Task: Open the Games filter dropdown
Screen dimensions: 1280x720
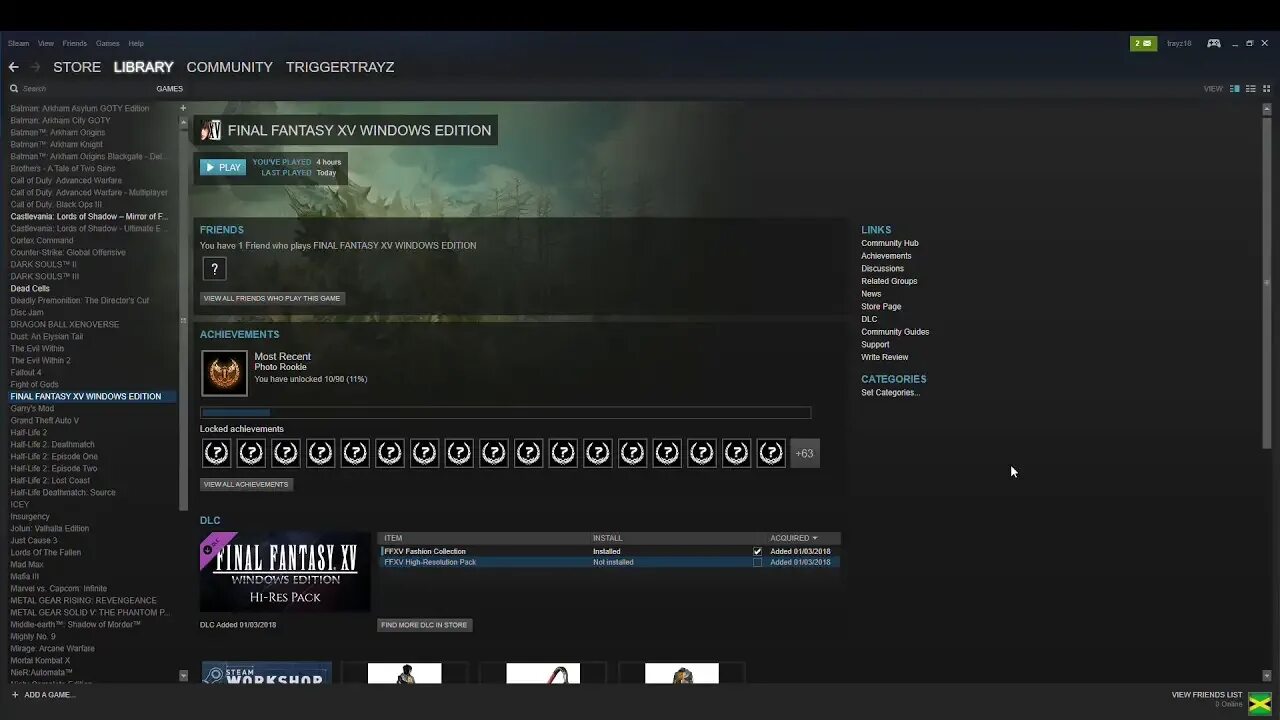Action: point(169,89)
